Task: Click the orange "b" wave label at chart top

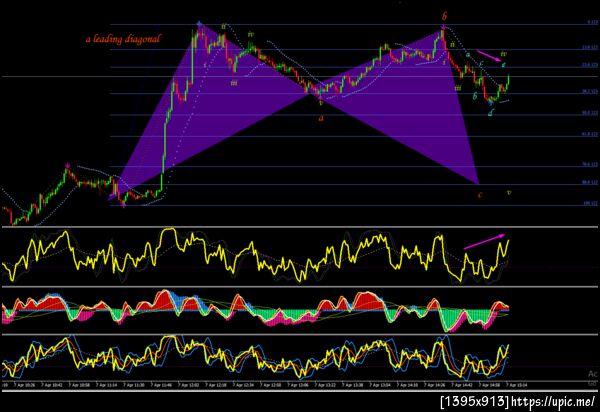Action: click(444, 16)
